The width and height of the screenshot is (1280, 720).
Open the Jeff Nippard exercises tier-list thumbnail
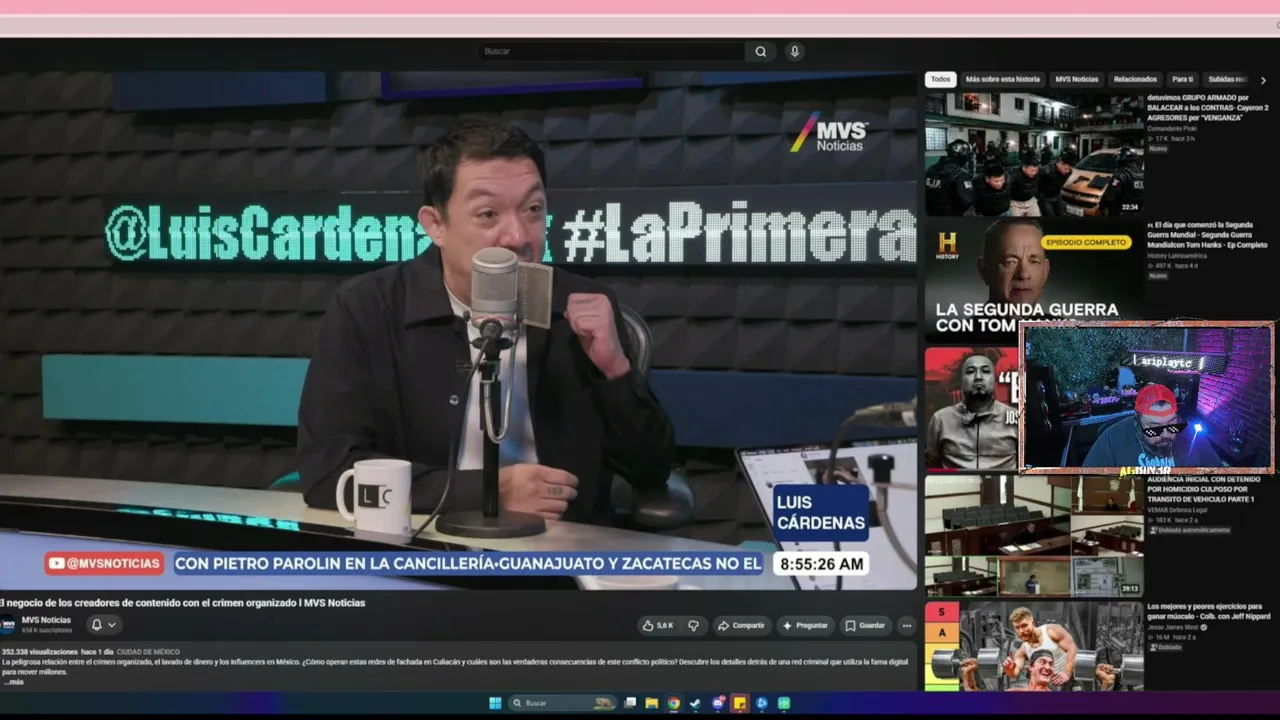pyautogui.click(x=1034, y=645)
